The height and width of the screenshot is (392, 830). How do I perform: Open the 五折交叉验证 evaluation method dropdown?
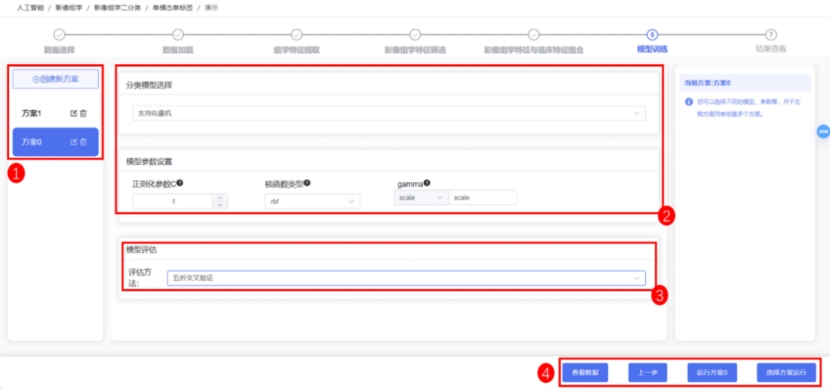click(406, 278)
